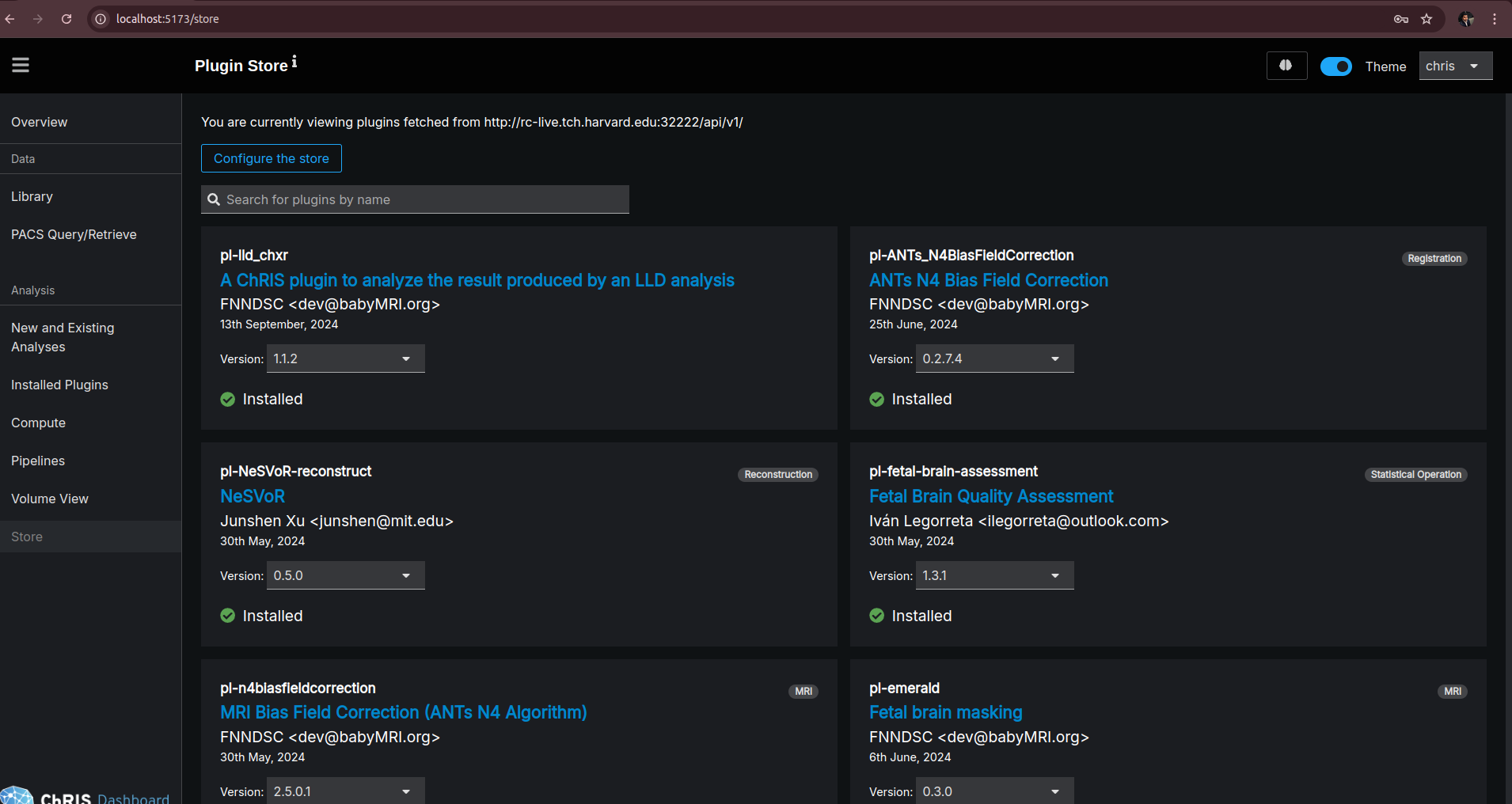Click the address bar URL localhost:5173/store
The image size is (1512, 804).
click(168, 19)
